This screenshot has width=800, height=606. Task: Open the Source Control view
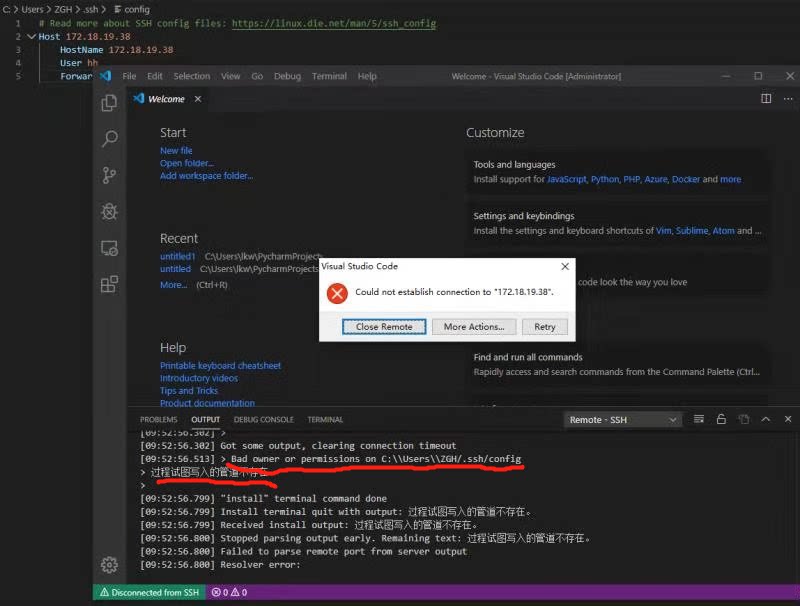coord(109,175)
